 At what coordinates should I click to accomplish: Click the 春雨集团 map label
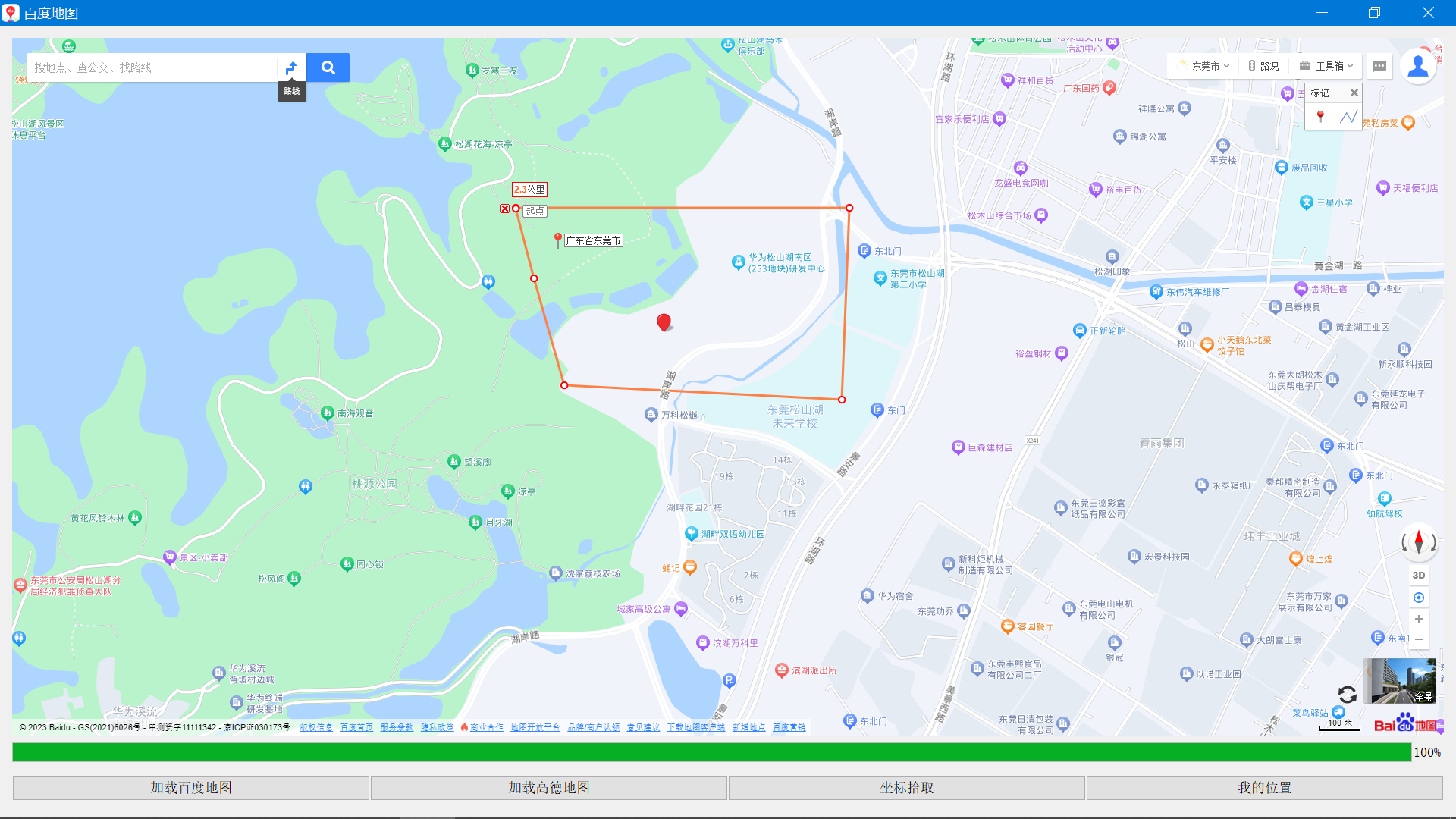[x=1161, y=443]
